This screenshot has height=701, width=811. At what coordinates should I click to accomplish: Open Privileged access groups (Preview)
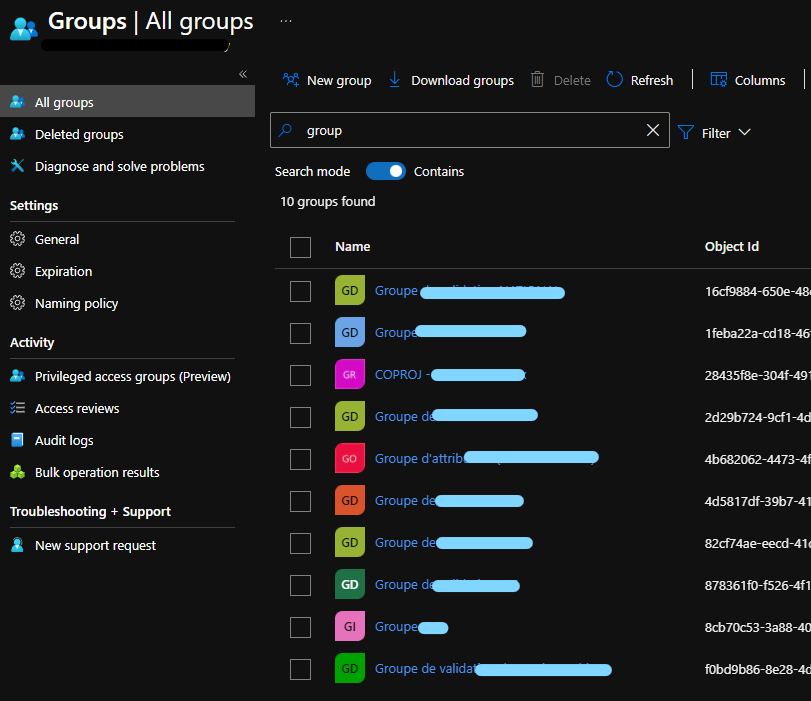pos(132,377)
